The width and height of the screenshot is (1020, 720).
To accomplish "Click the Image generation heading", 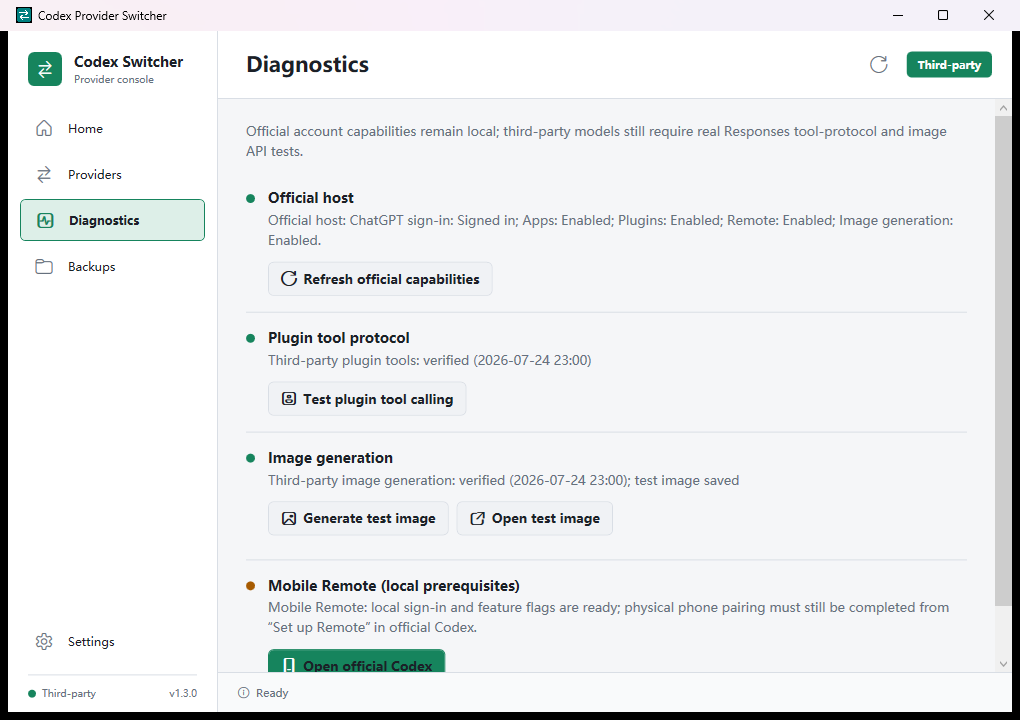I will coord(330,458).
